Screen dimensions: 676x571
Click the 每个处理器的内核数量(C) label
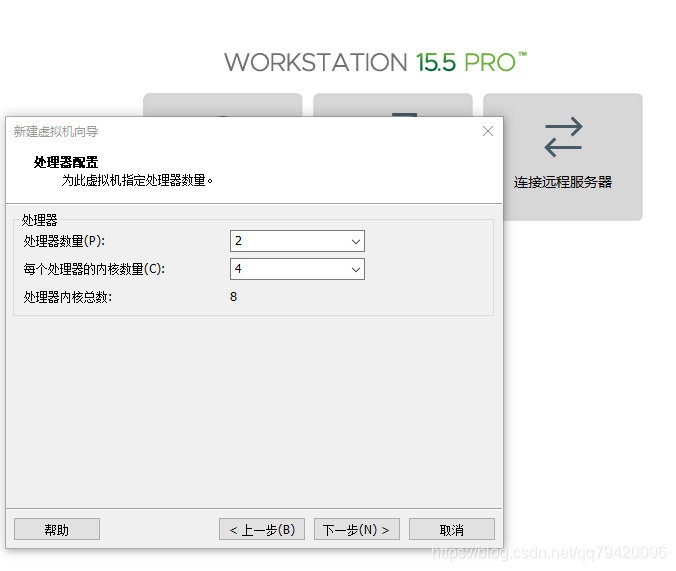click(x=94, y=269)
